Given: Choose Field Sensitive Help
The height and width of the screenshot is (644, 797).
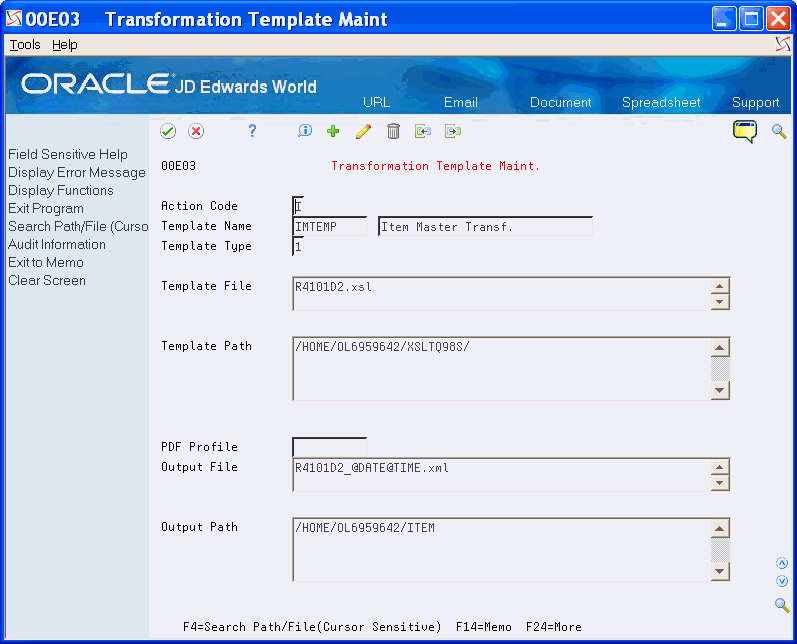Looking at the screenshot, I should click(68, 154).
